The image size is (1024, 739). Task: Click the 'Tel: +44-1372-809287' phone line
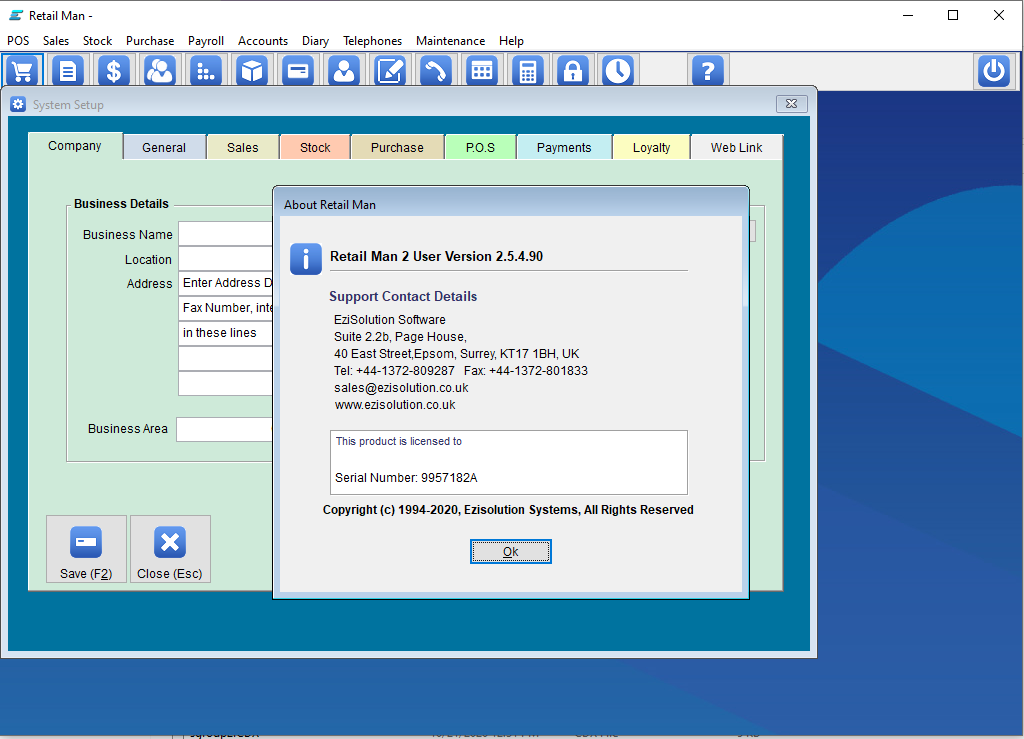[x=394, y=371]
